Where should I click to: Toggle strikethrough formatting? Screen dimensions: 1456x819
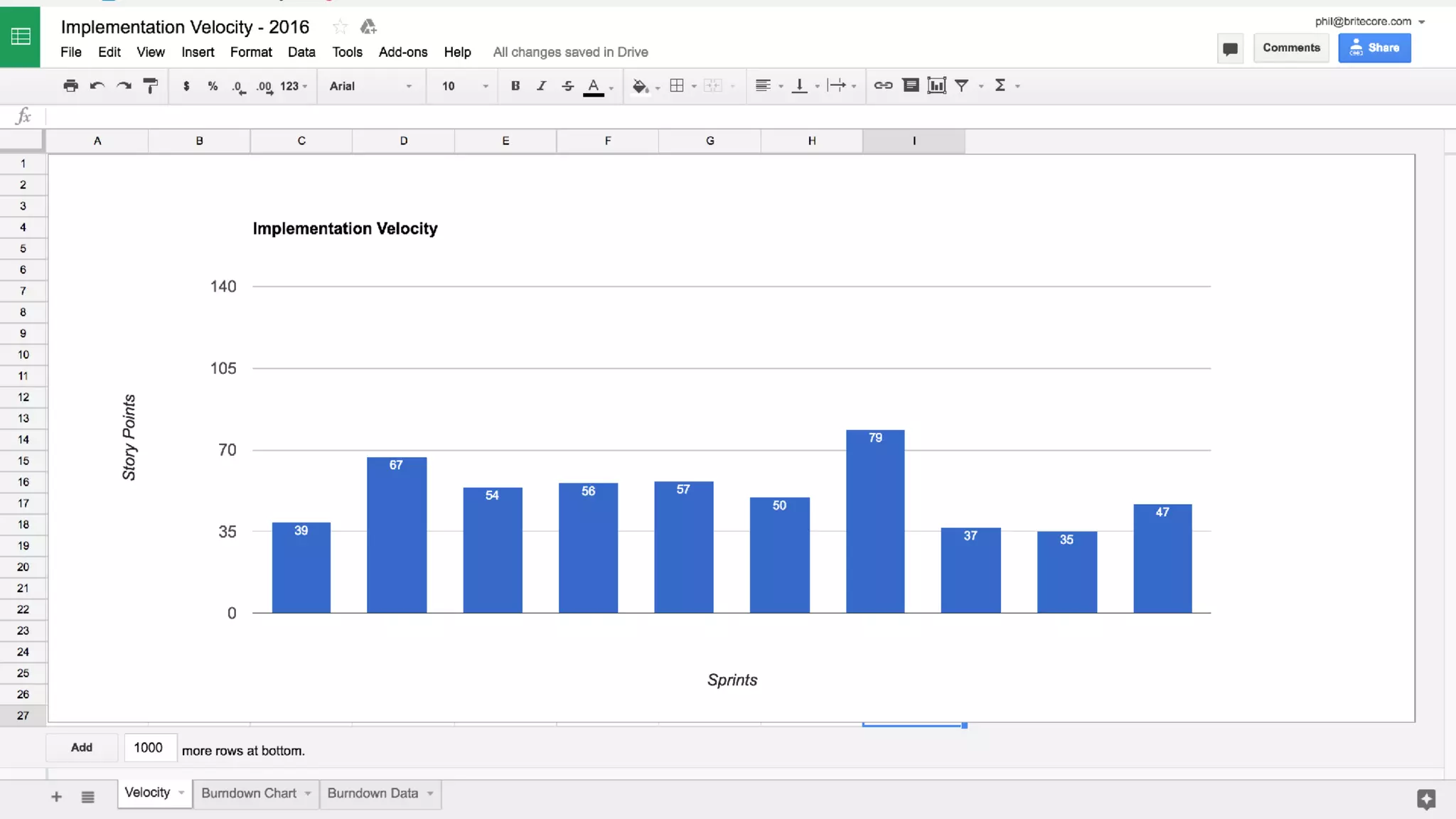(x=567, y=86)
